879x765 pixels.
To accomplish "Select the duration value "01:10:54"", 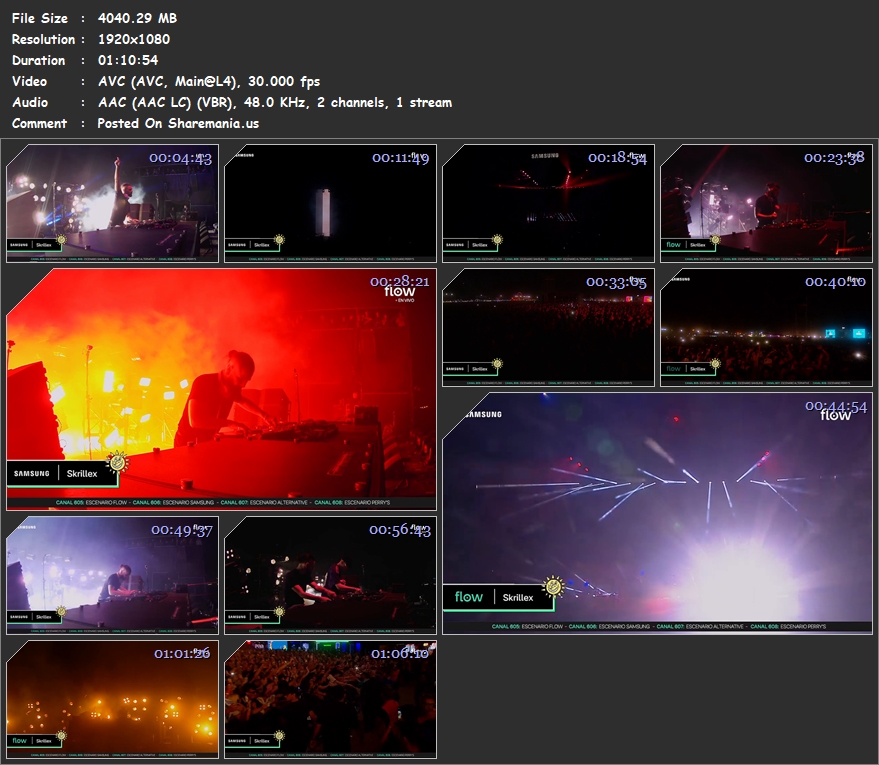I will [128, 61].
